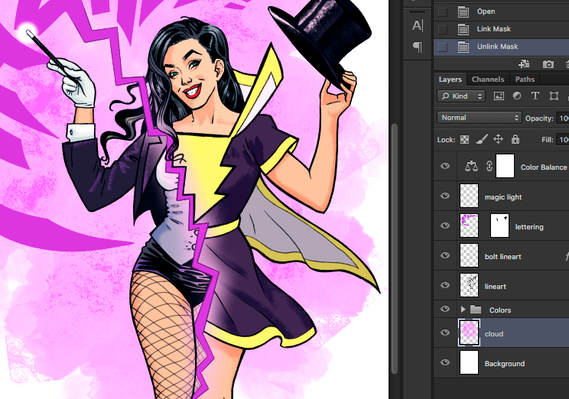
Task: Lock transparent pixels checkerboard icon
Action: coord(464,140)
